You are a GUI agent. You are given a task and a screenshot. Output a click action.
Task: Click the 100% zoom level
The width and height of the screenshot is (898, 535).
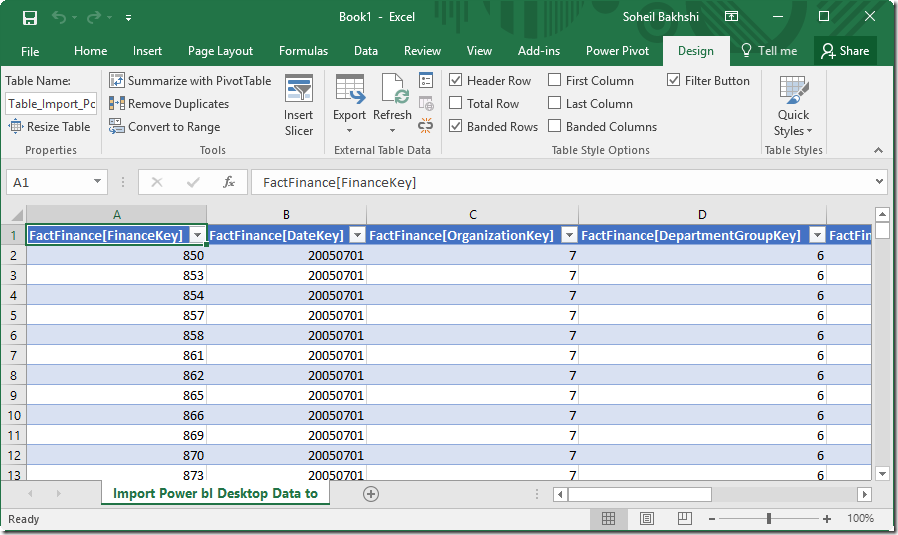[x=860, y=518]
